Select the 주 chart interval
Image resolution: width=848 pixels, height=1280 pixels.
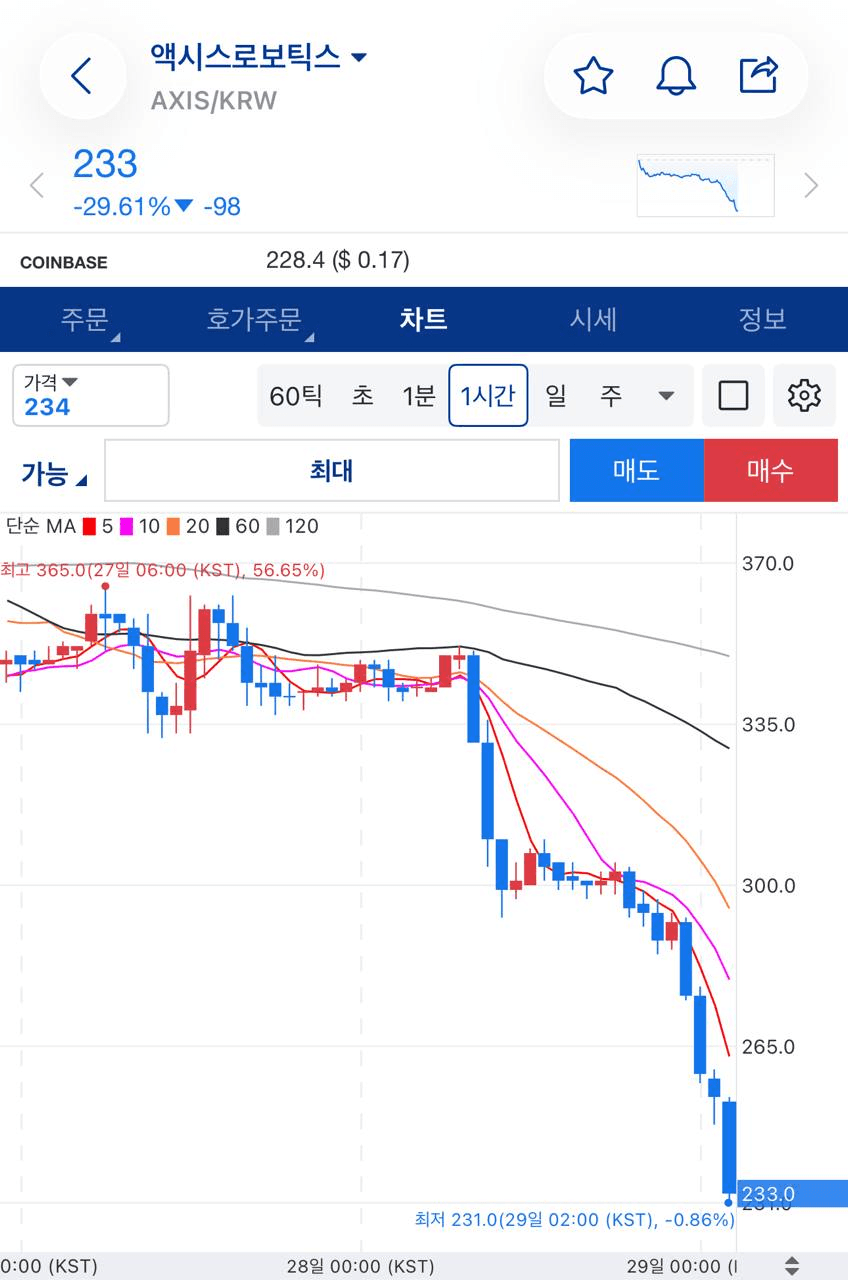(x=611, y=396)
